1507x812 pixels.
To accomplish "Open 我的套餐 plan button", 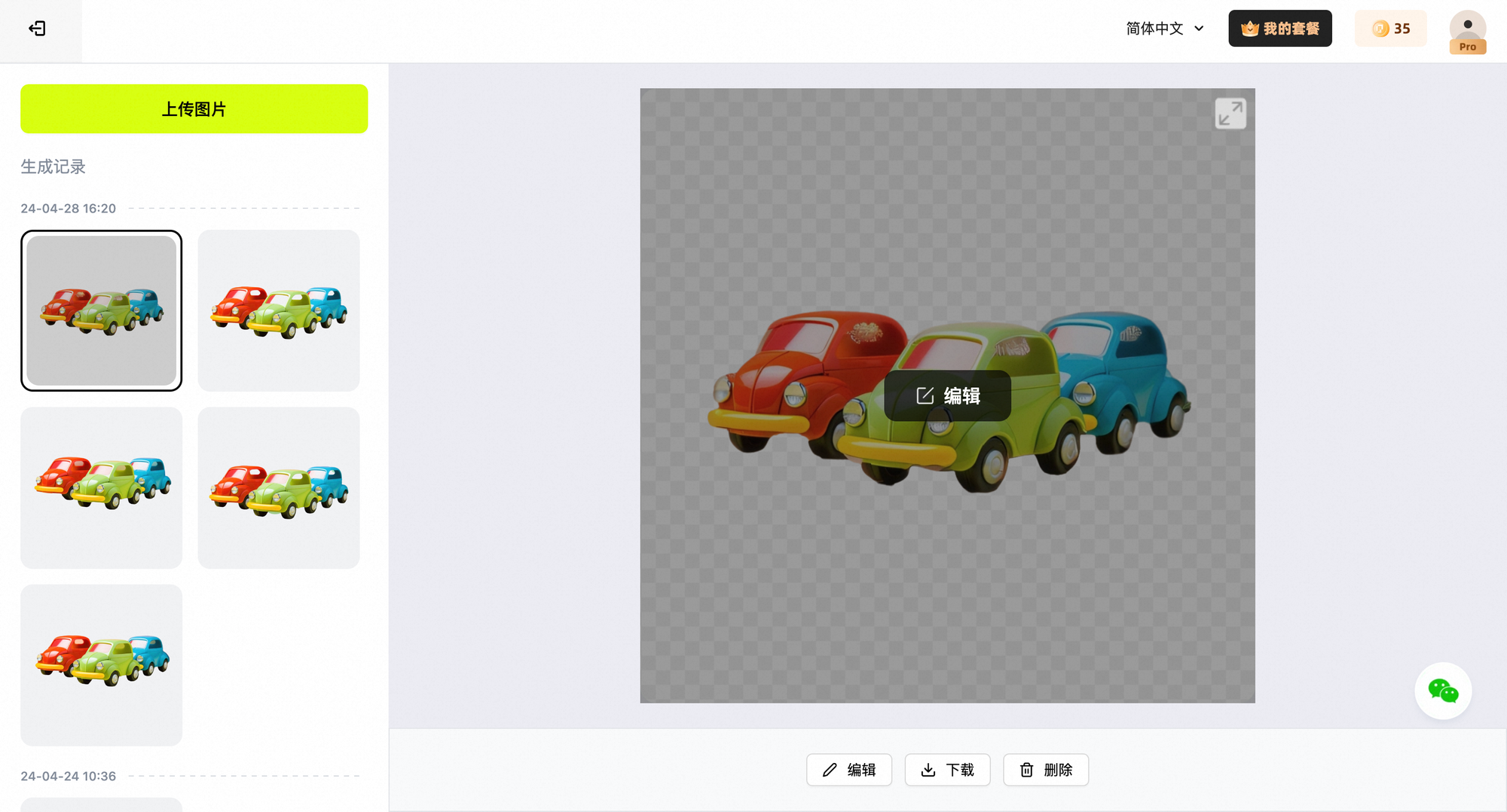I will [1280, 29].
